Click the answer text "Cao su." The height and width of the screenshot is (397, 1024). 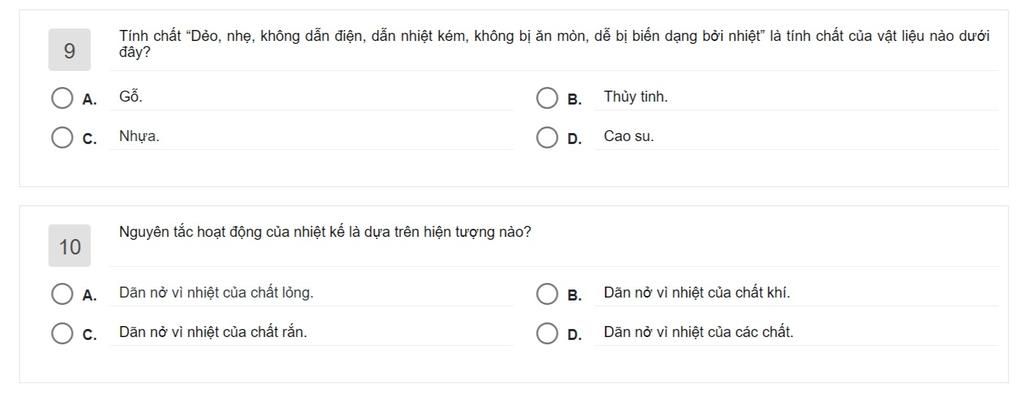(x=628, y=136)
